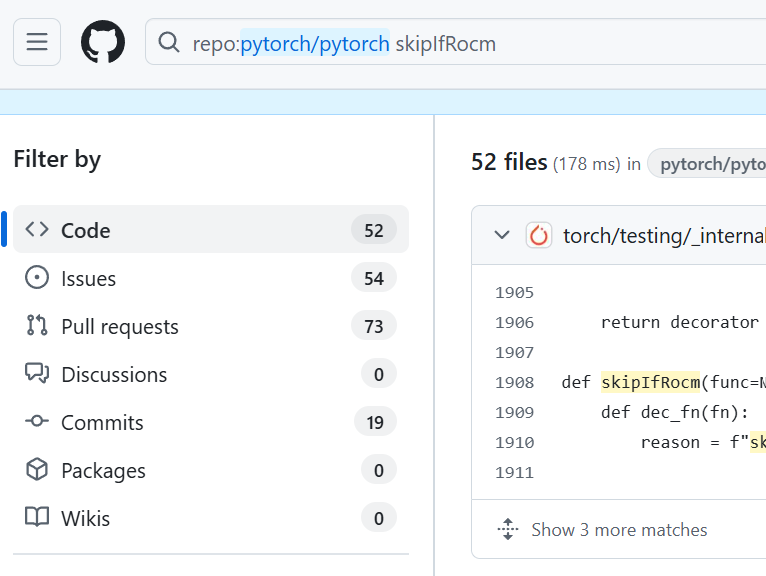Click line number 1911
The image size is (766, 576).
514,472
